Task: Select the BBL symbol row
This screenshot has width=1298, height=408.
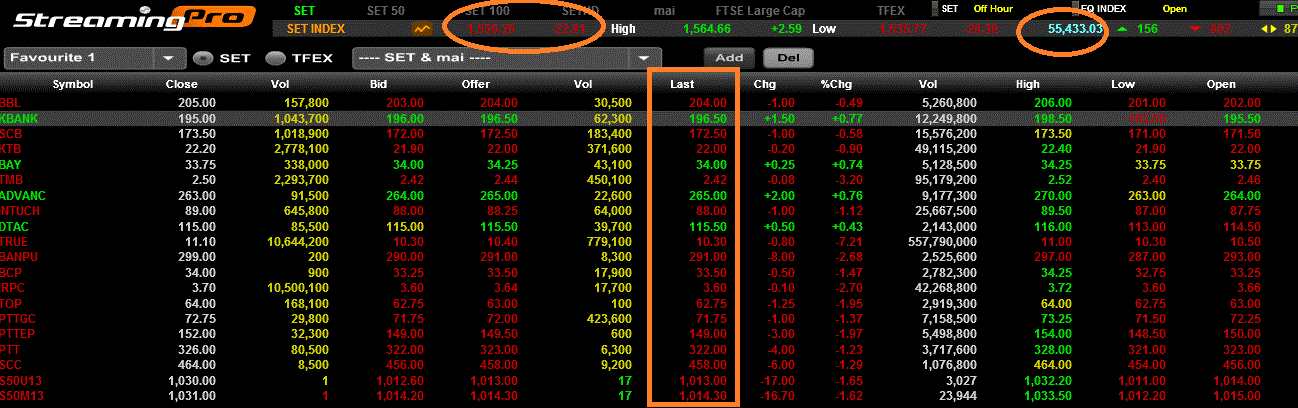Action: click(649, 103)
